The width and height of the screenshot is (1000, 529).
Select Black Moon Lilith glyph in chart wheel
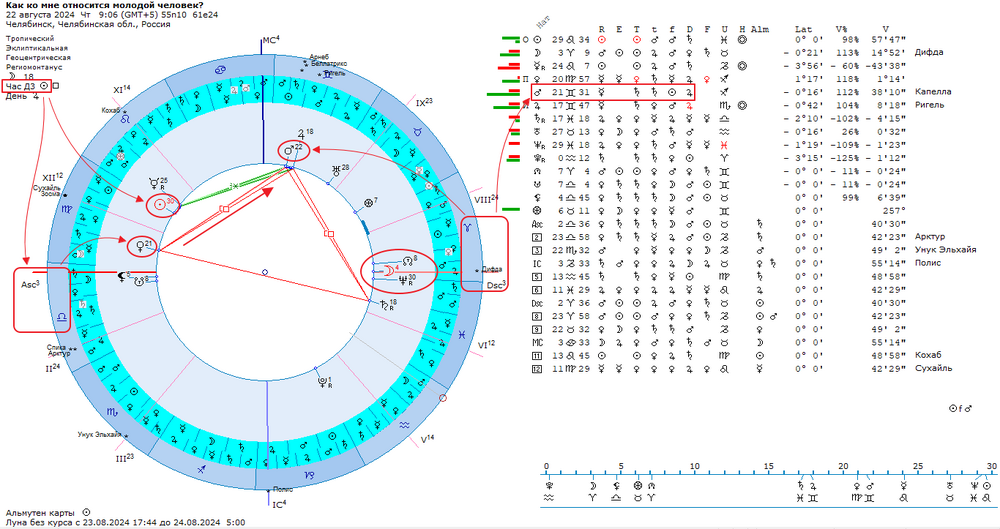coord(121,276)
